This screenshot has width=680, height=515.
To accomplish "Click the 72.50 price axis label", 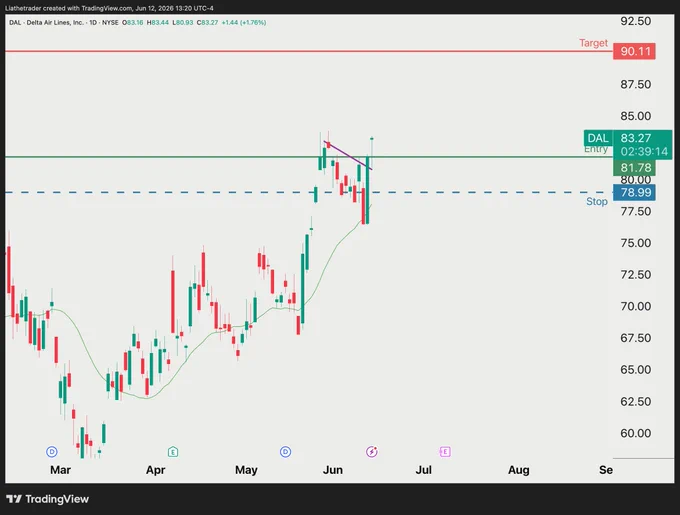I will click(635, 274).
